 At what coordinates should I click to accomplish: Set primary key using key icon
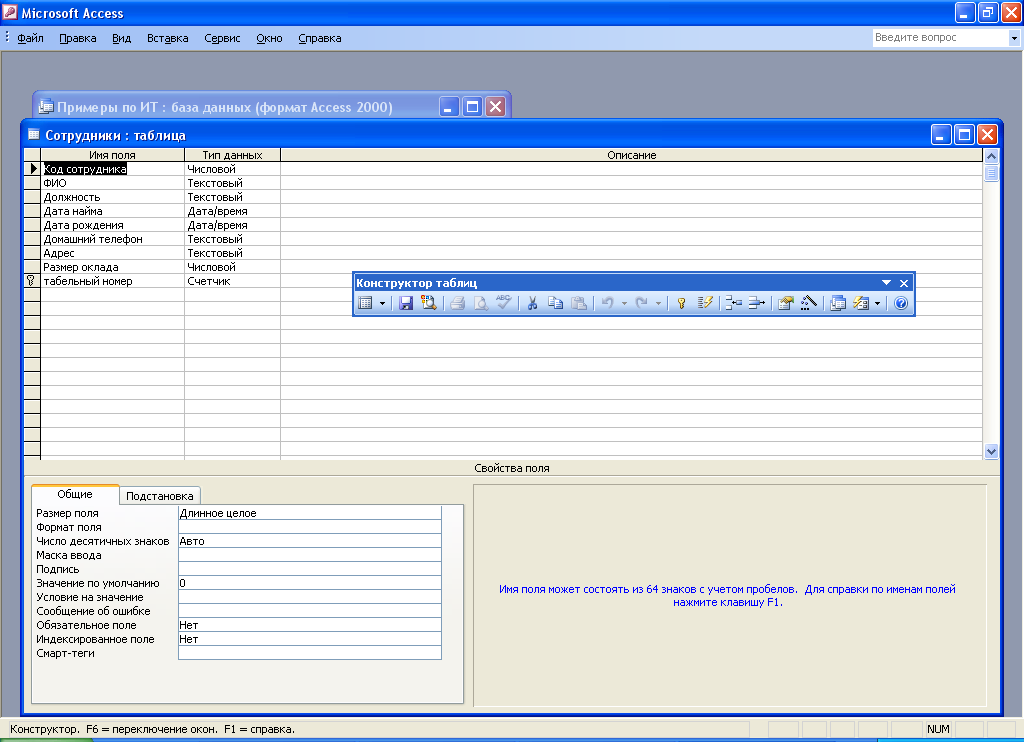pos(681,303)
